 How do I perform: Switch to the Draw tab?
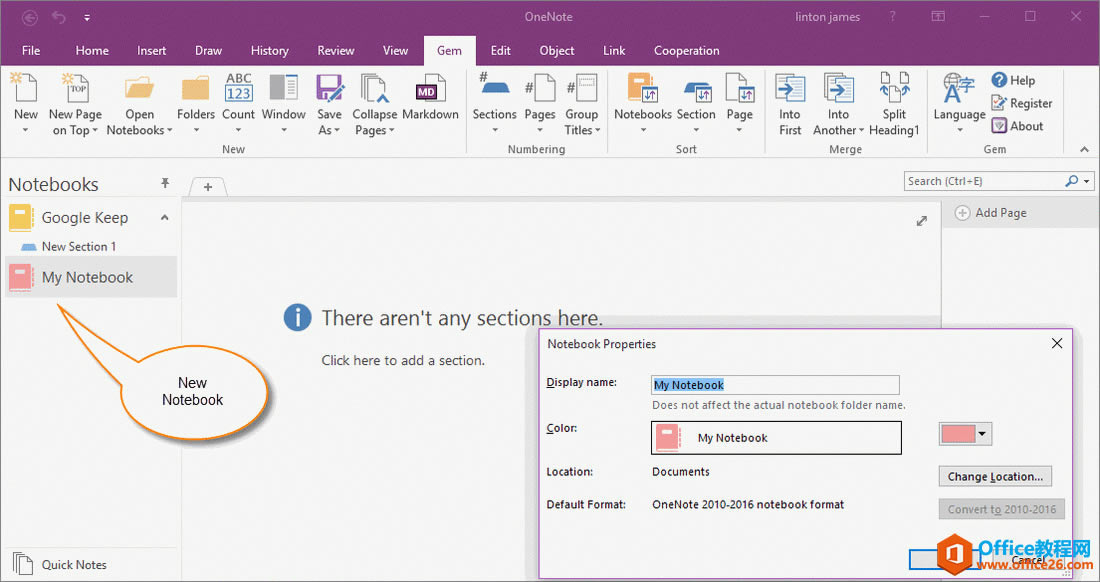point(208,50)
